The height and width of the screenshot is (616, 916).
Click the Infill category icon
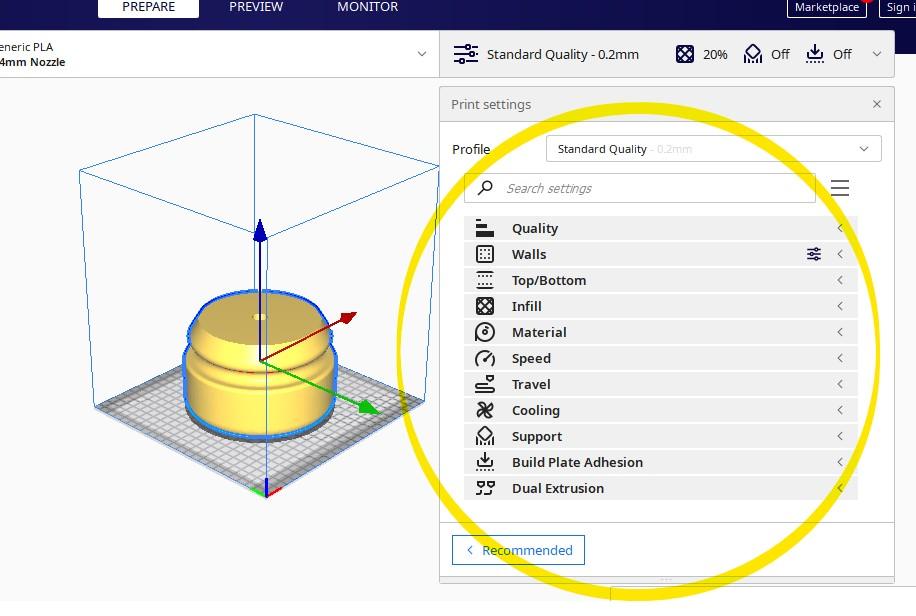tap(485, 306)
